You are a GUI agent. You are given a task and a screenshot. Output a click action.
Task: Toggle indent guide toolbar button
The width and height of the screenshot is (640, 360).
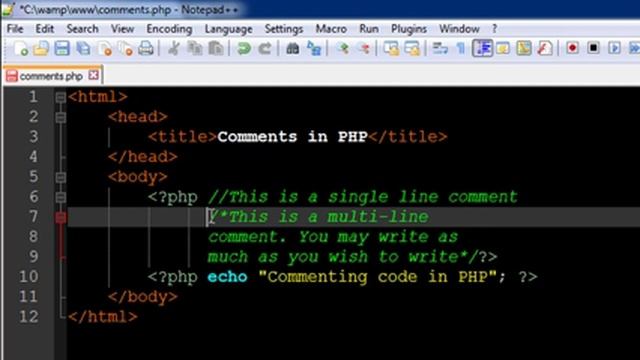pos(482,48)
